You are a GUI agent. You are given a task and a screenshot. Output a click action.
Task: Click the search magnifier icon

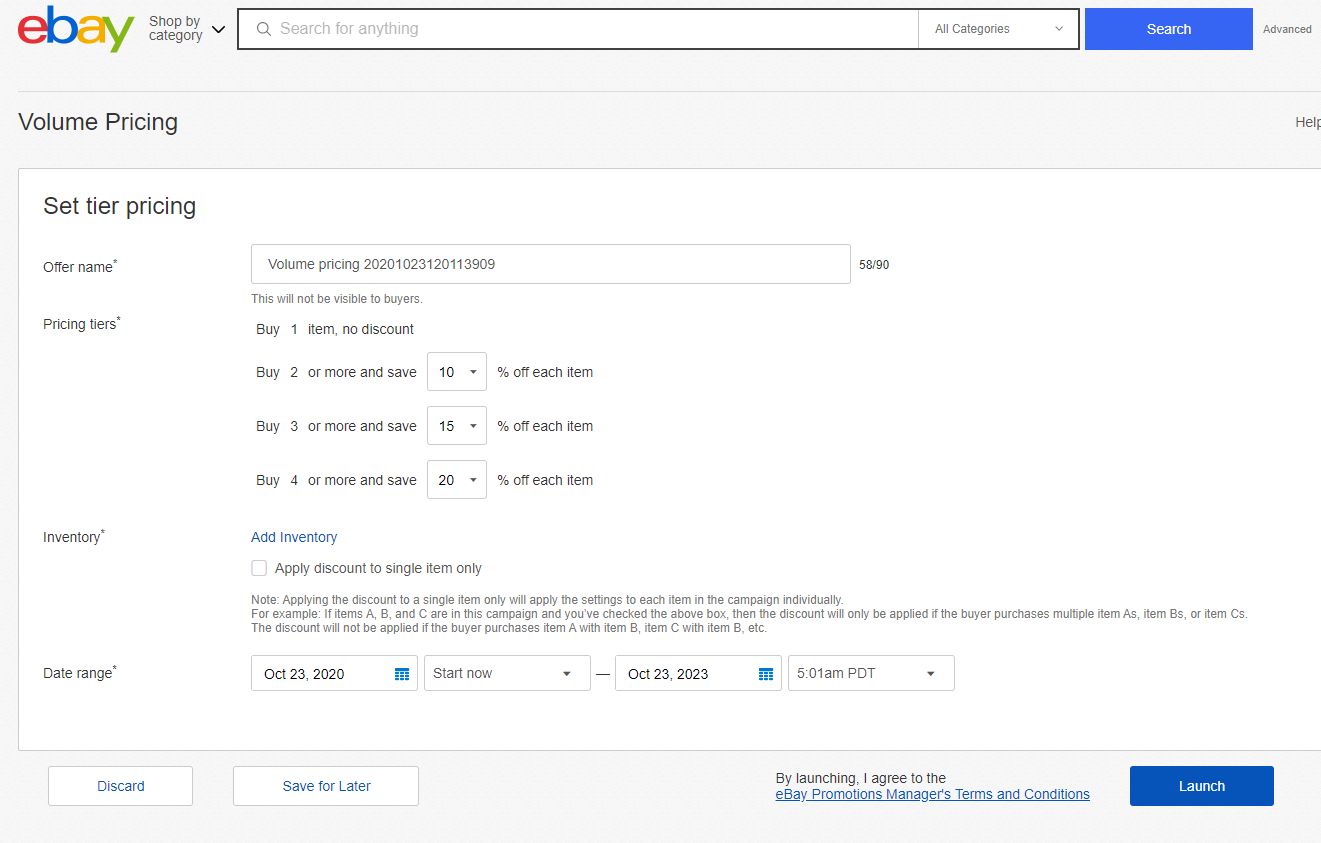point(264,29)
